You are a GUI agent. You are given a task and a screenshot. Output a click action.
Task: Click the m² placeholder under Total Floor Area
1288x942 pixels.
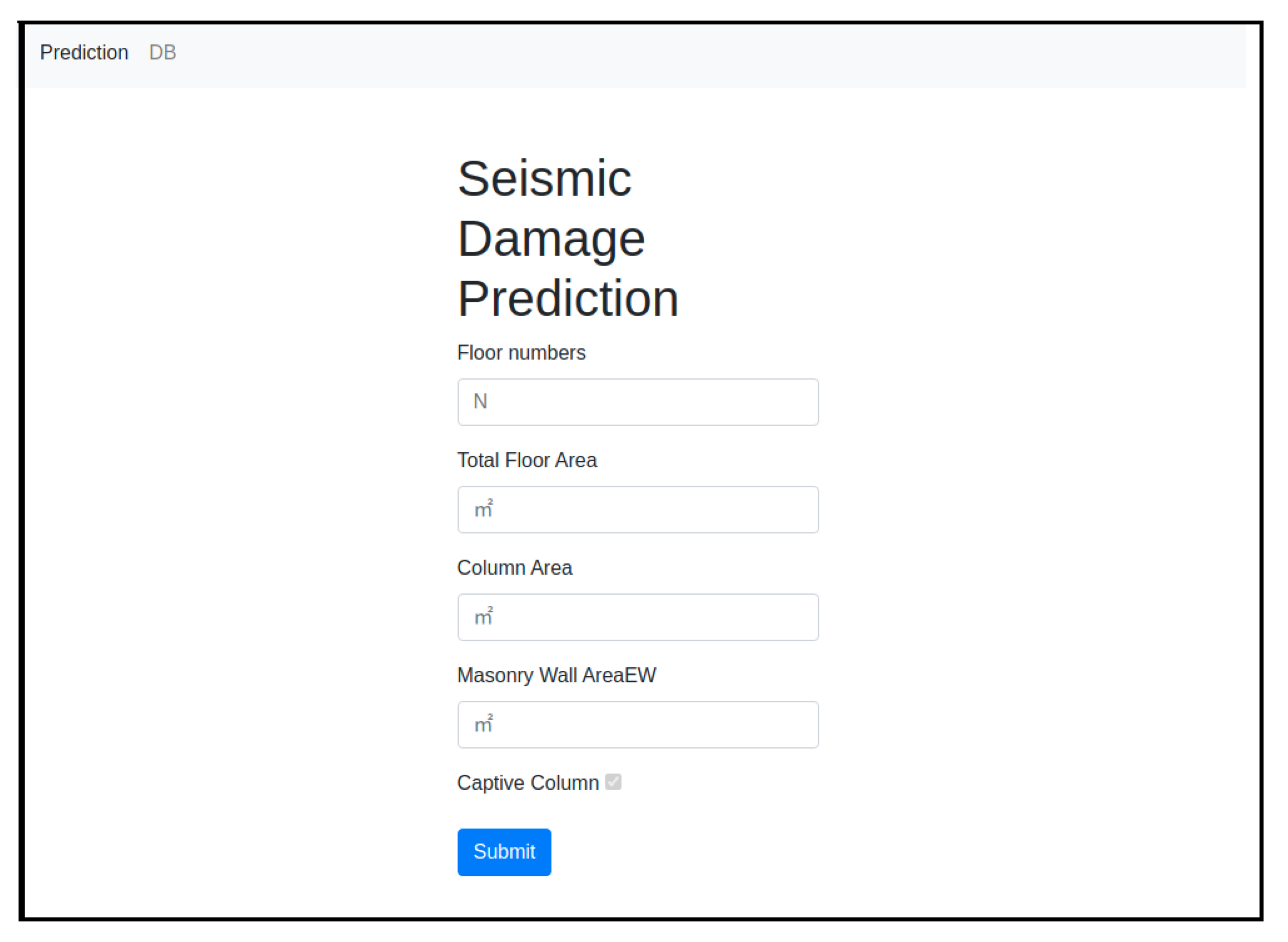click(x=484, y=509)
